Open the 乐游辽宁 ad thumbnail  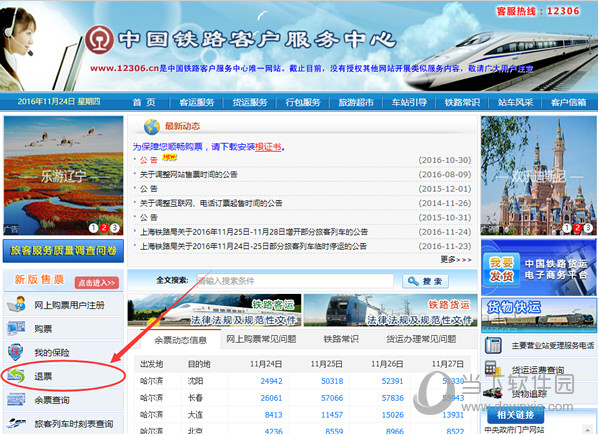[x=63, y=175]
